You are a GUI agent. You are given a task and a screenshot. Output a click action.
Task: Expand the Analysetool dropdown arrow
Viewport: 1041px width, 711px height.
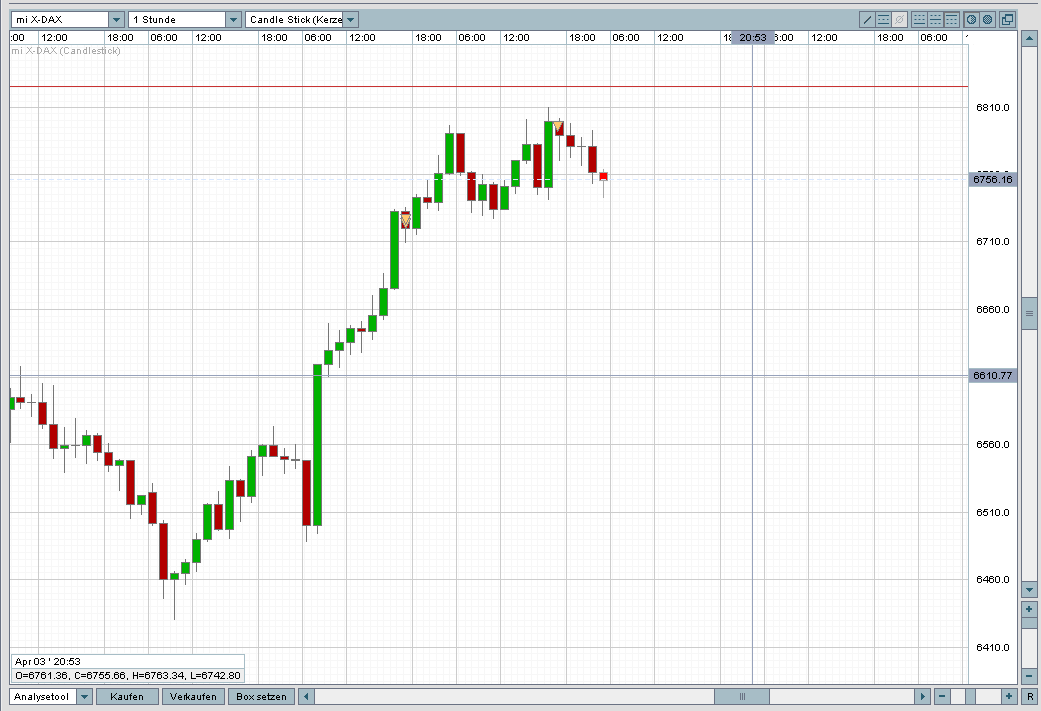coord(84,696)
